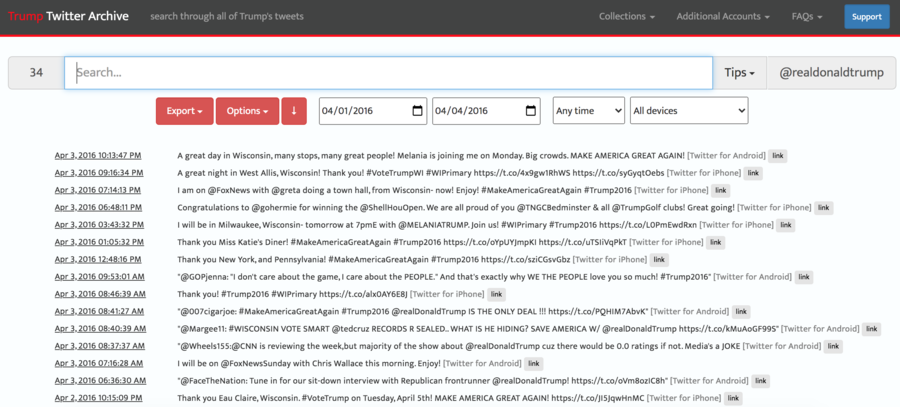Open timestamp Apr 2, 2016 10:15:09 PM
The width and height of the screenshot is (900, 407).
[x=98, y=398]
